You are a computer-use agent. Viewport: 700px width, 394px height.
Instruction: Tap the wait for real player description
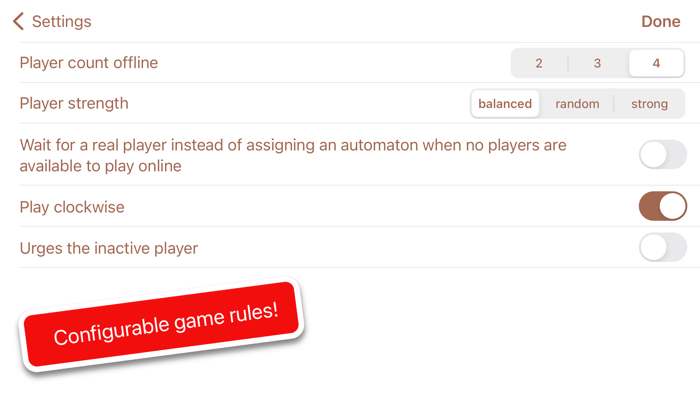point(293,155)
